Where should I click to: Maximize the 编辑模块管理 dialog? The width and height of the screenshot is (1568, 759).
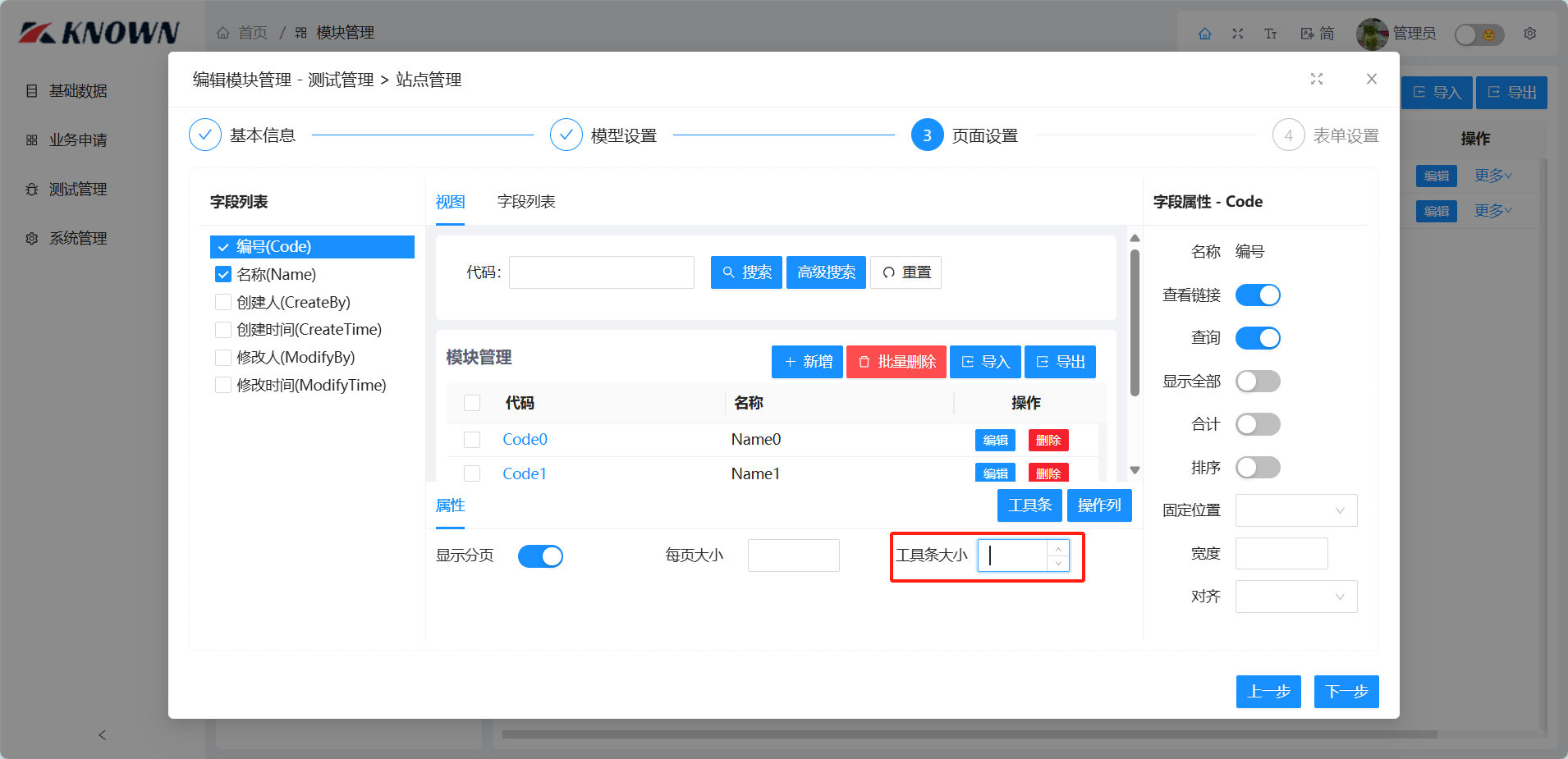tap(1317, 79)
